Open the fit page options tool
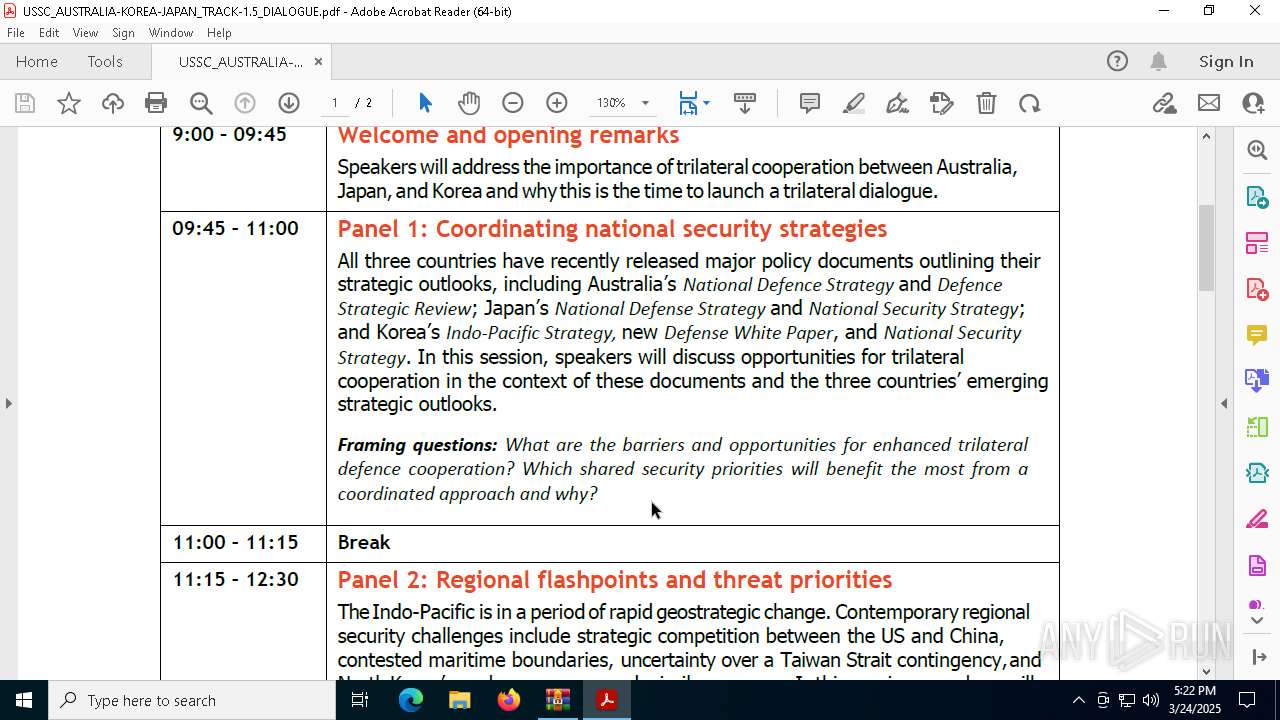Viewport: 1280px width, 720px height. click(x=688, y=103)
